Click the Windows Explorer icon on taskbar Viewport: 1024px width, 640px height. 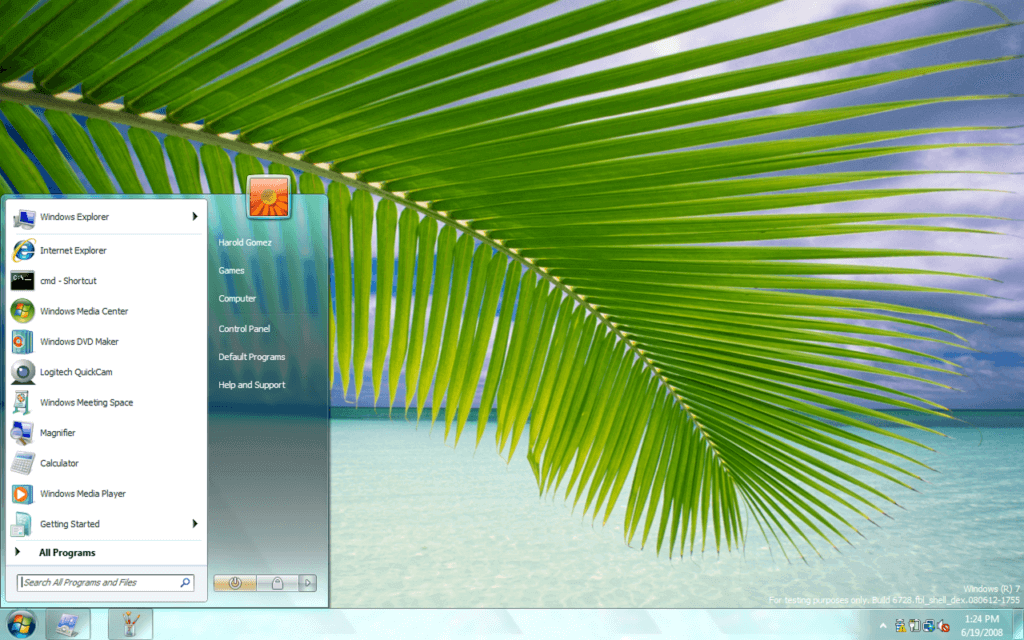pyautogui.click(x=68, y=624)
